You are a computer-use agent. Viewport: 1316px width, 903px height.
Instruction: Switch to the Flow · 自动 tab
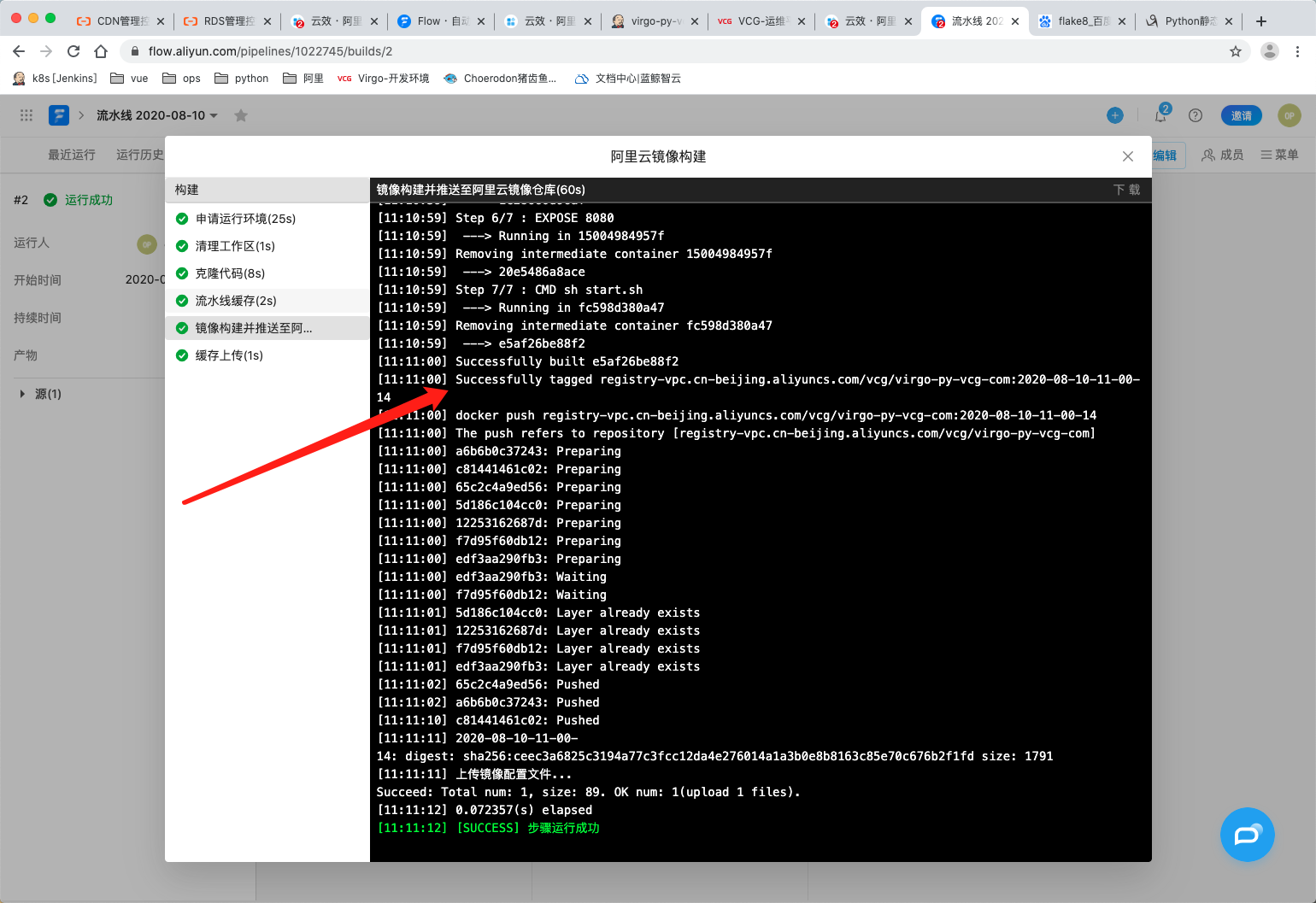pos(439,21)
